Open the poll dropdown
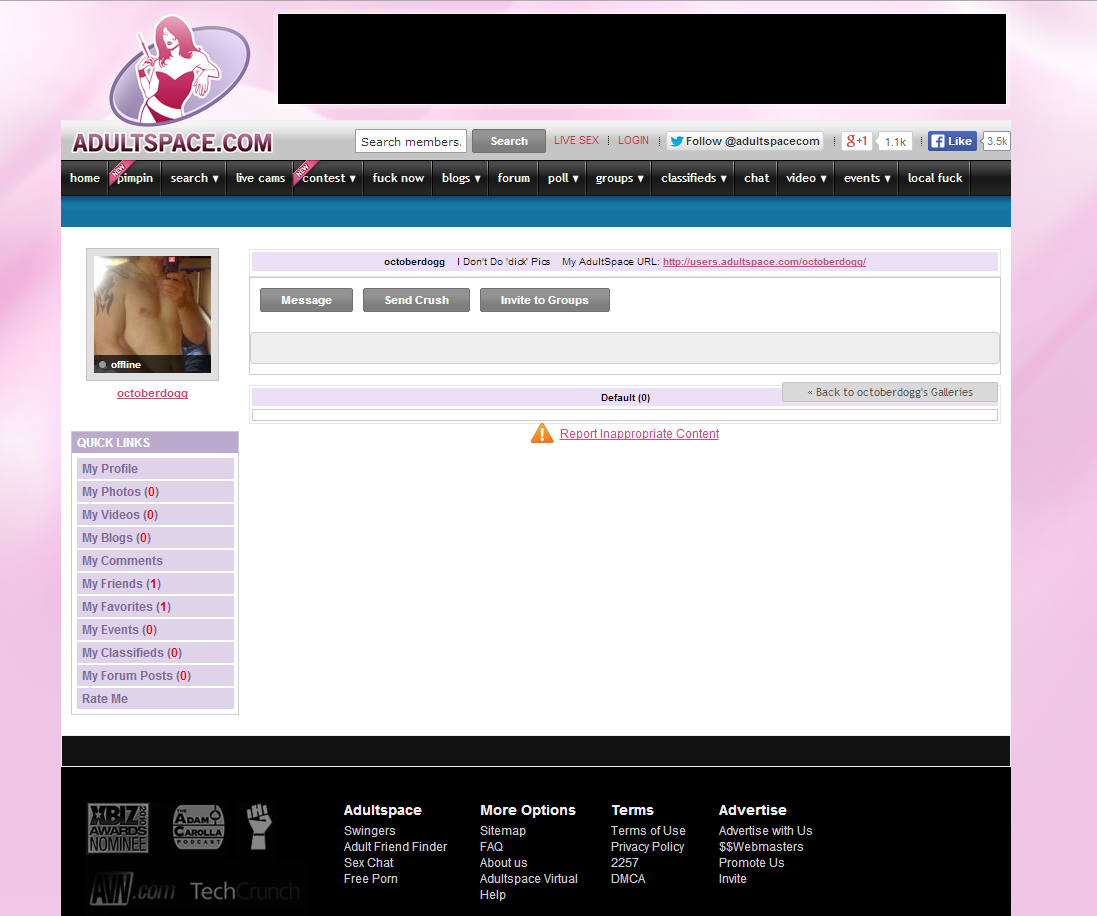Screen dimensions: 1097x916 562,178
